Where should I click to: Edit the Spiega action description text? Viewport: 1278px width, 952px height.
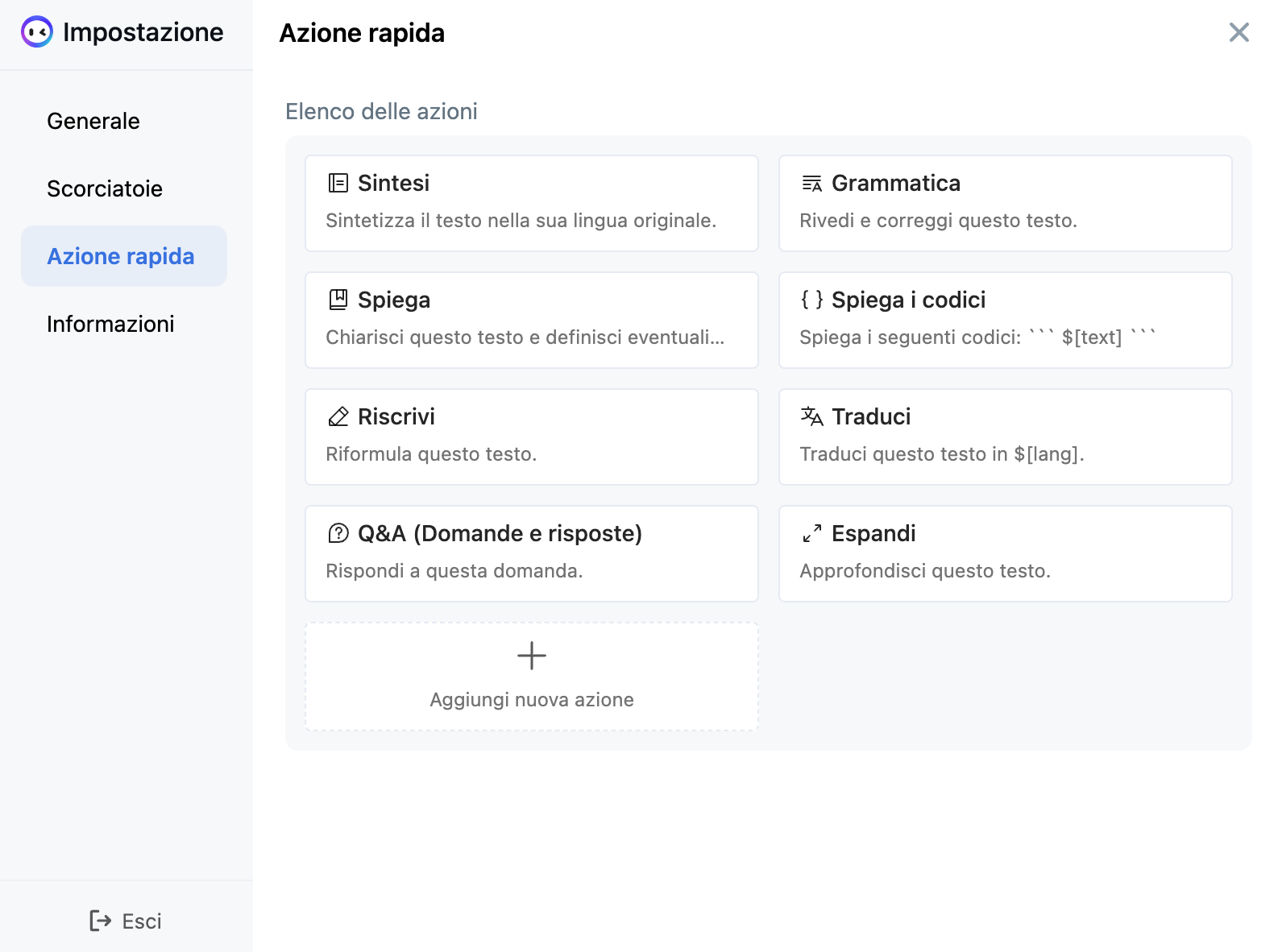[525, 337]
